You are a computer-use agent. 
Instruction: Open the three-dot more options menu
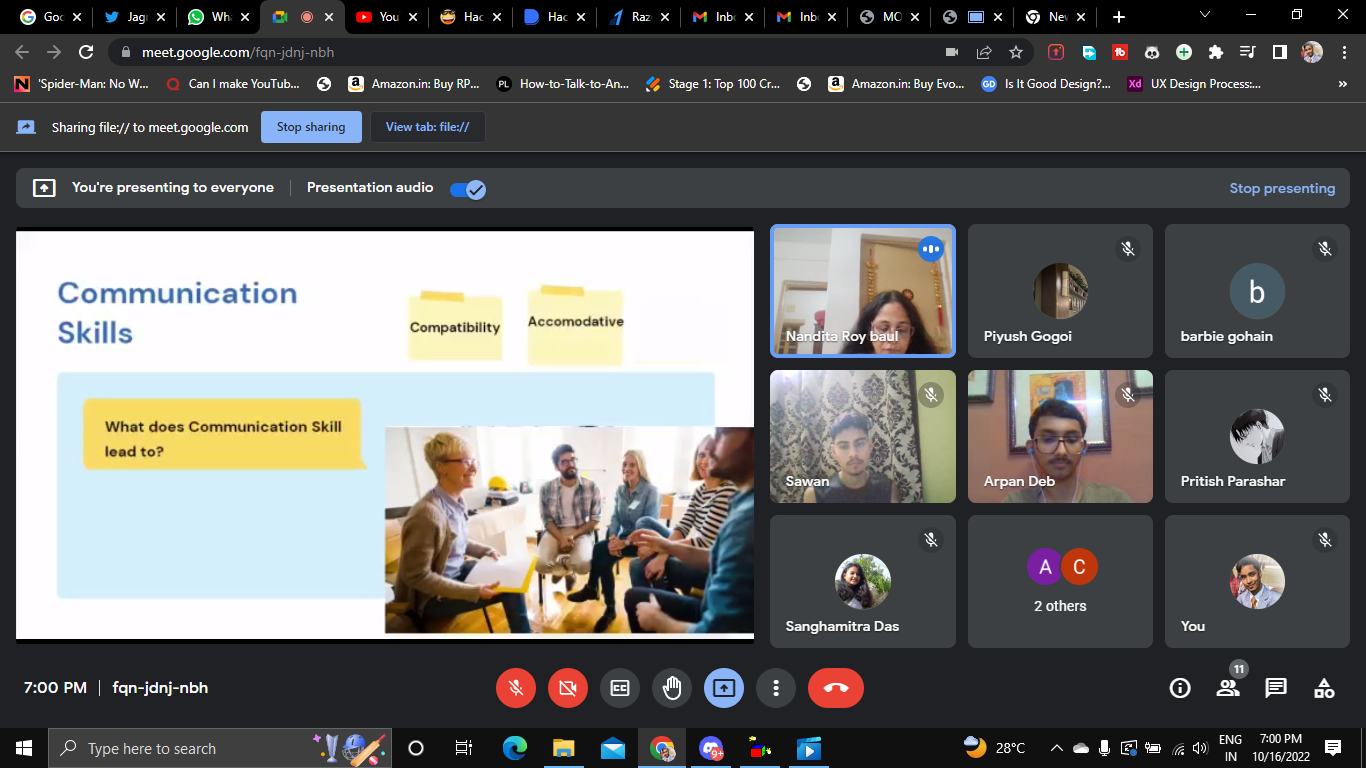pos(776,688)
